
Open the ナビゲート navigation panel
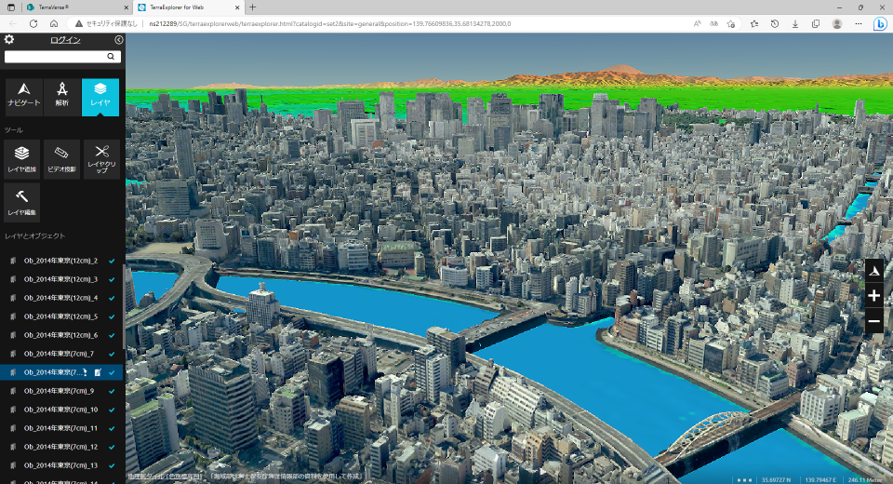pos(24,97)
